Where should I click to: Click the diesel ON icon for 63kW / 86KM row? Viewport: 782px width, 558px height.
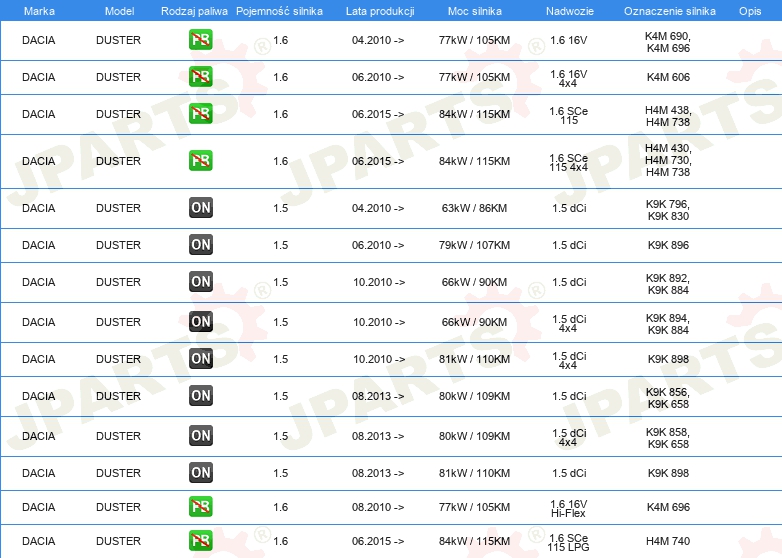tap(200, 208)
